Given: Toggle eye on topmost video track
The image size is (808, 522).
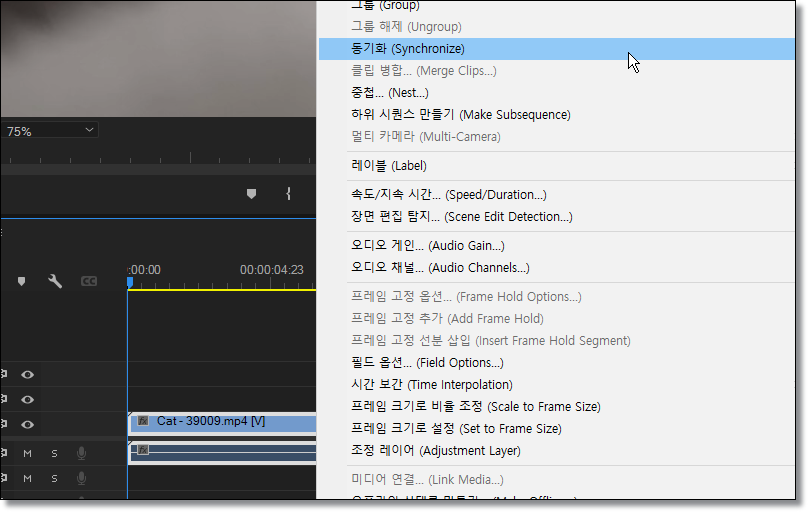Looking at the screenshot, I should coord(27,375).
